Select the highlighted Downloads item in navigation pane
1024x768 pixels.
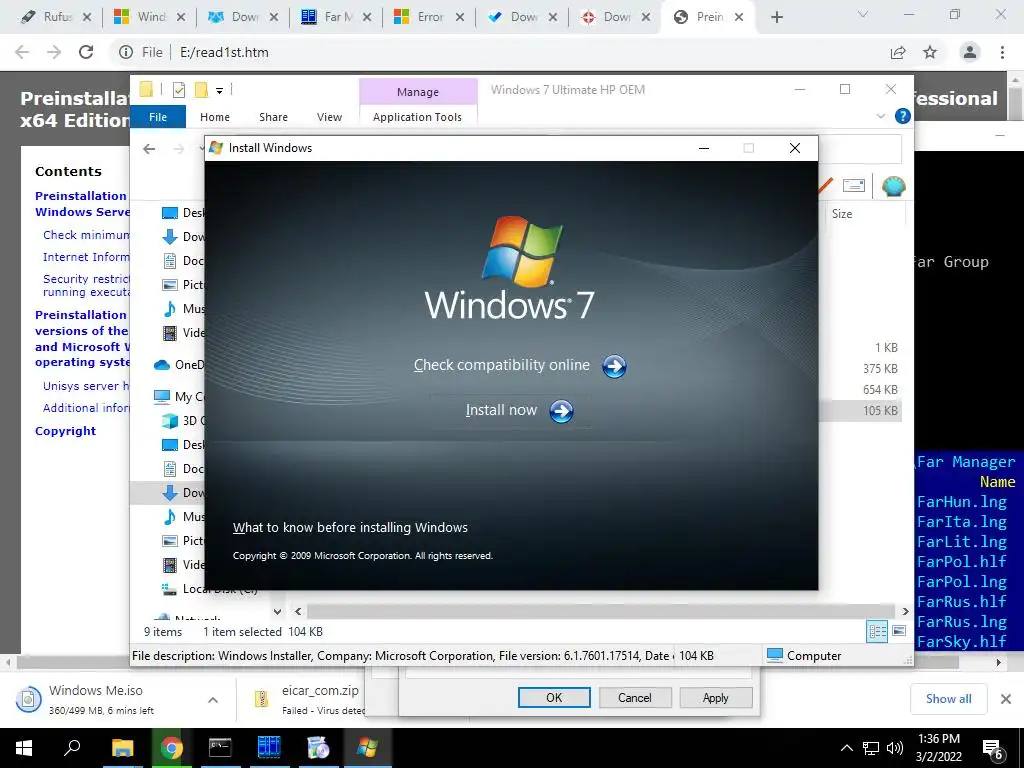[168, 492]
